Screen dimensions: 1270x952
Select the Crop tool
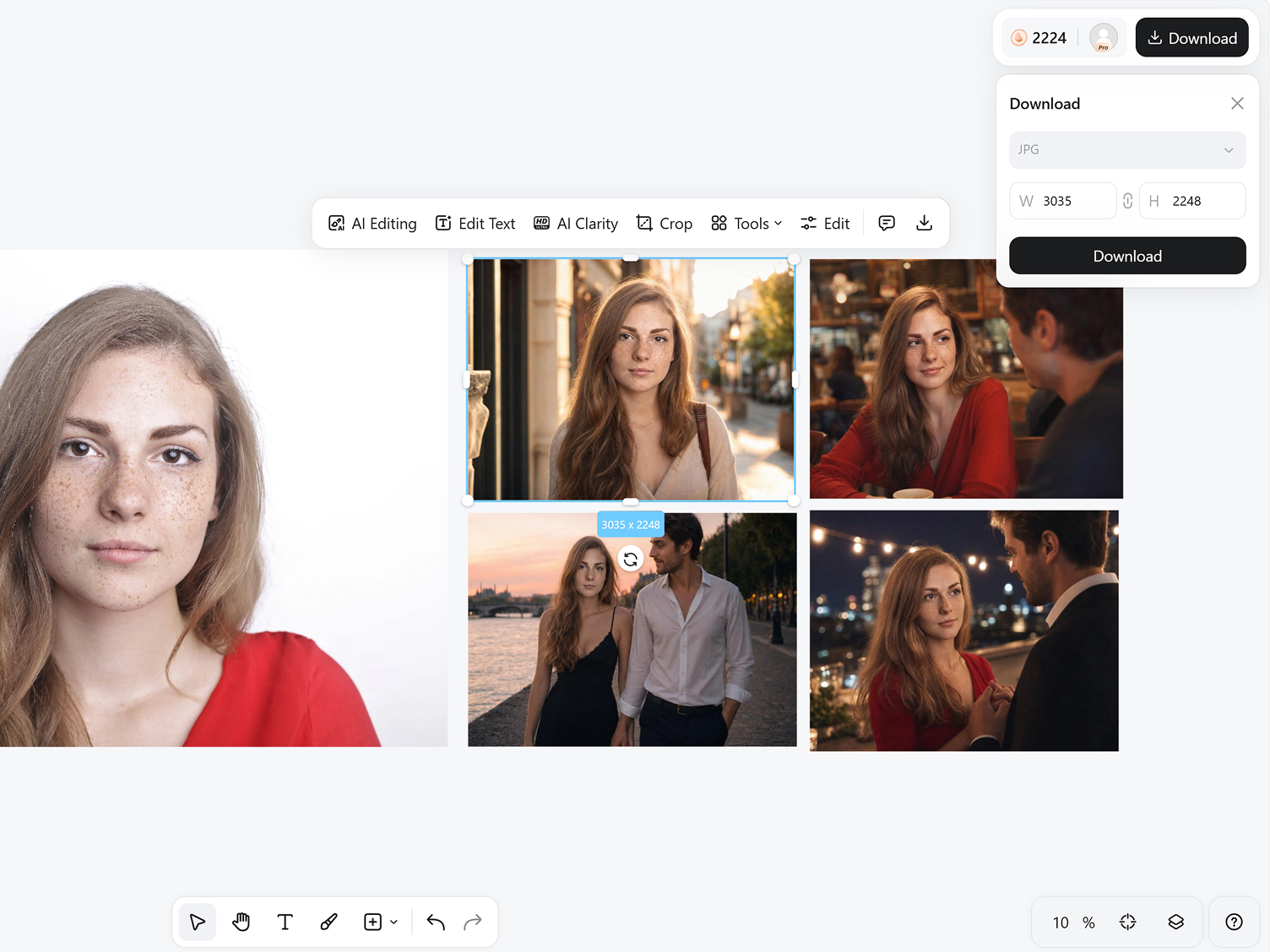664,224
